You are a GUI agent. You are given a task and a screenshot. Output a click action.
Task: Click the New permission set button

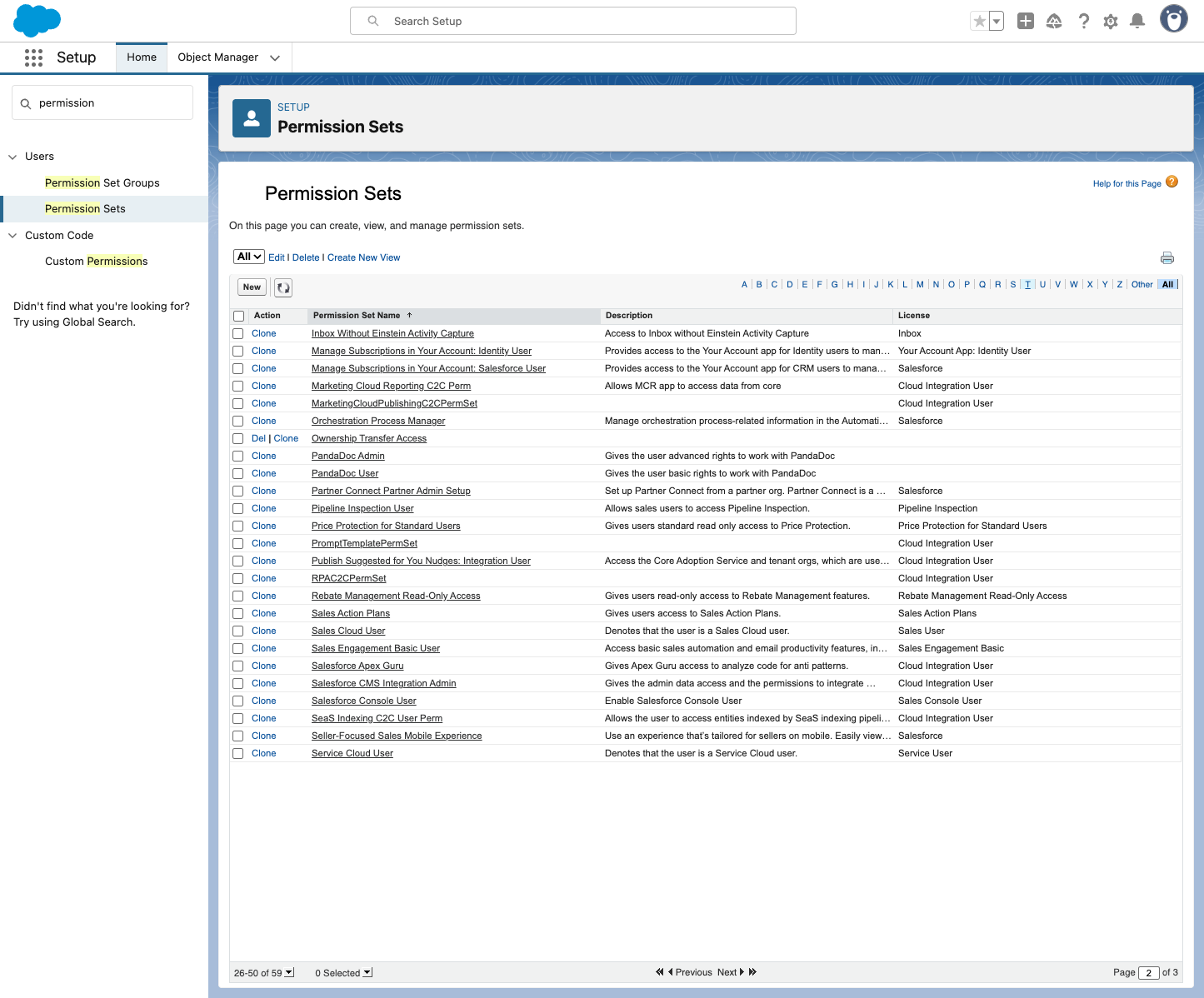pos(252,287)
